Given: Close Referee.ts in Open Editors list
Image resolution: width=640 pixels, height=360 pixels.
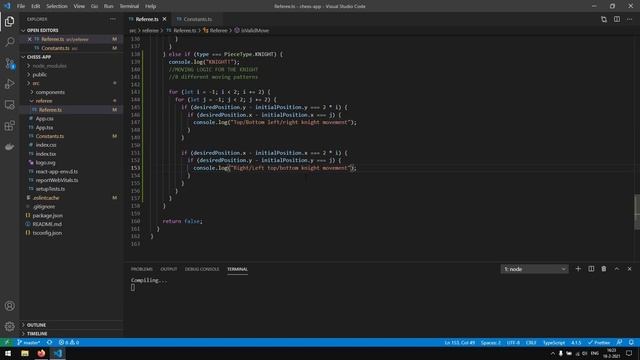Looking at the screenshot, I should point(29,39).
